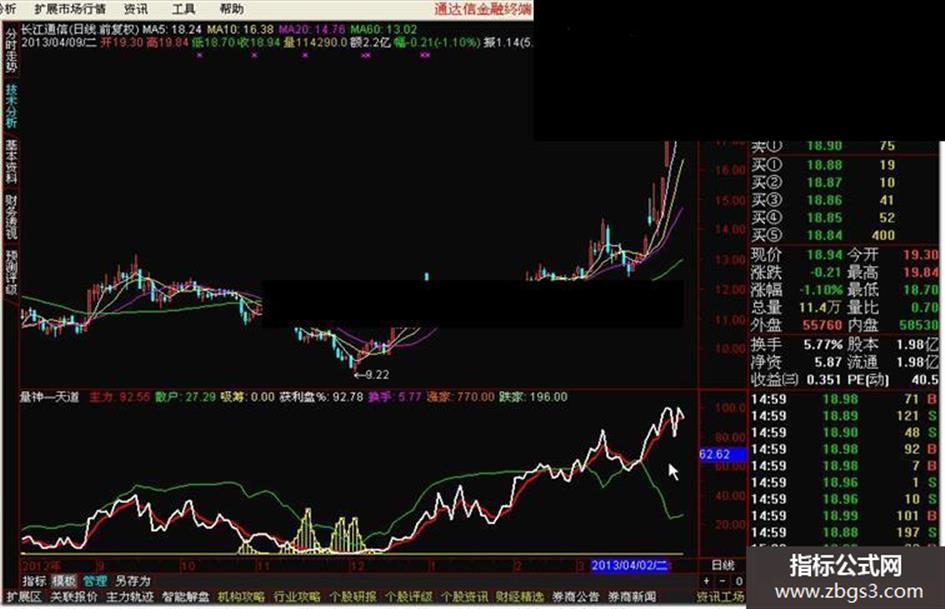Click the 涨家: 770.00 value

[460, 397]
